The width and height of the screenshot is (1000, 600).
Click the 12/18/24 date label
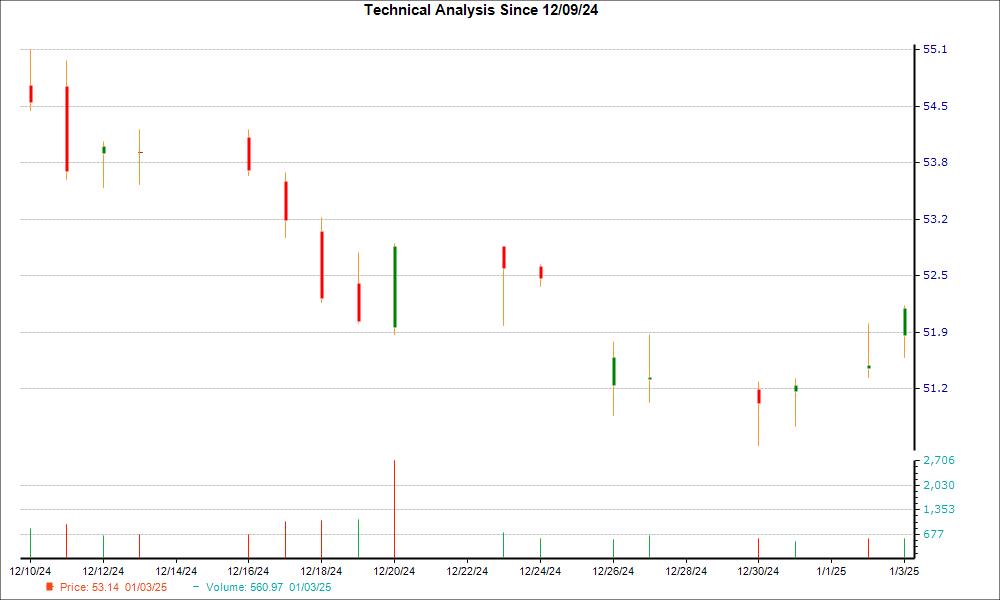321,571
